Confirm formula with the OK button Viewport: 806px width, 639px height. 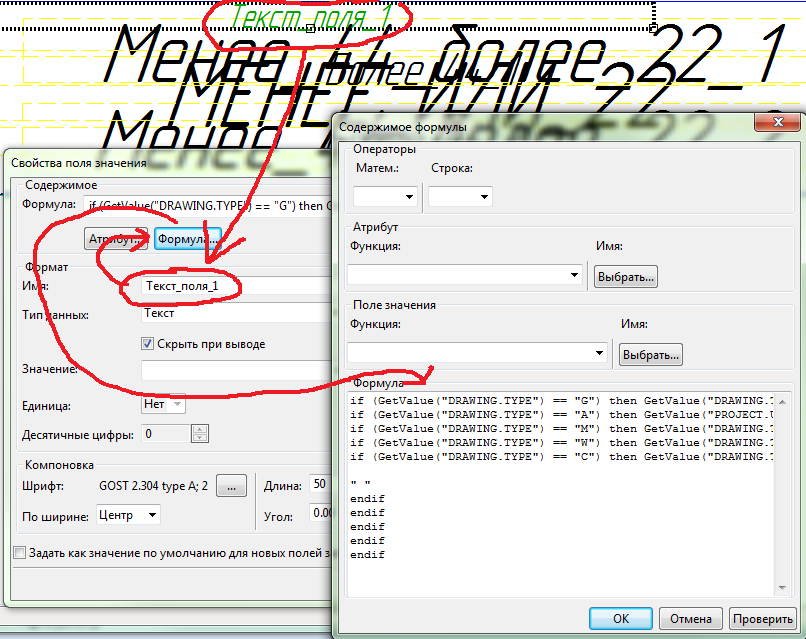pyautogui.click(x=620, y=618)
